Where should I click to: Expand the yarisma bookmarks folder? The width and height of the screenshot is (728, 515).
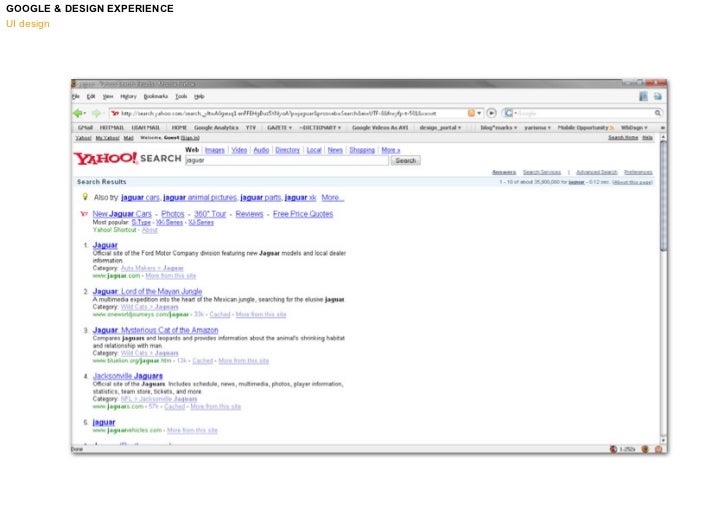pyautogui.click(x=537, y=127)
